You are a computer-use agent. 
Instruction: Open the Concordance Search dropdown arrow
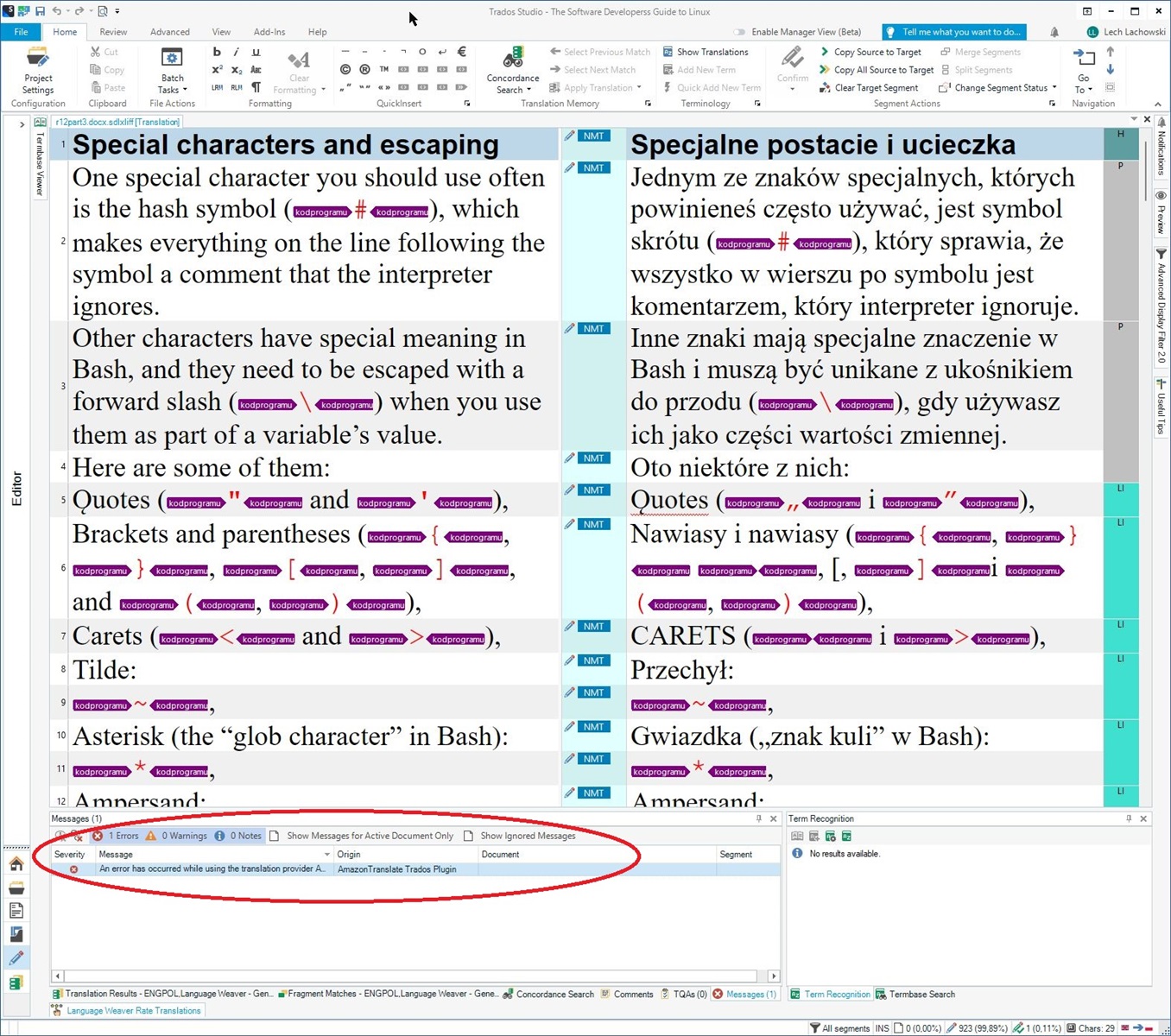(x=527, y=89)
